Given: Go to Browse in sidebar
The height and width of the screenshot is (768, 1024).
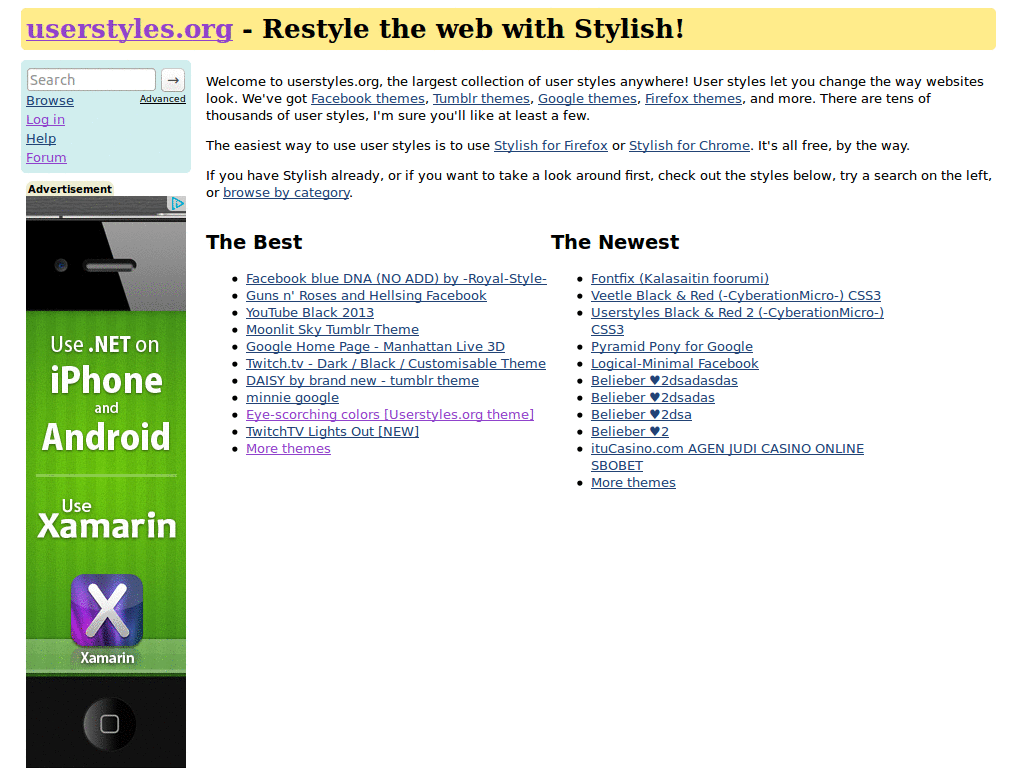Looking at the screenshot, I should point(50,101).
